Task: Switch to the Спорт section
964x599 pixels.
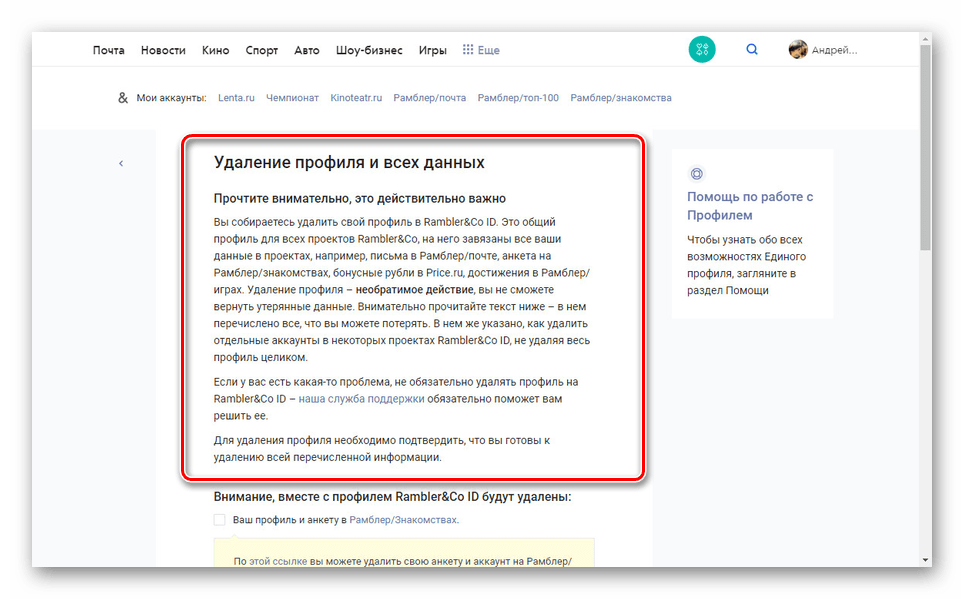Action: point(261,49)
